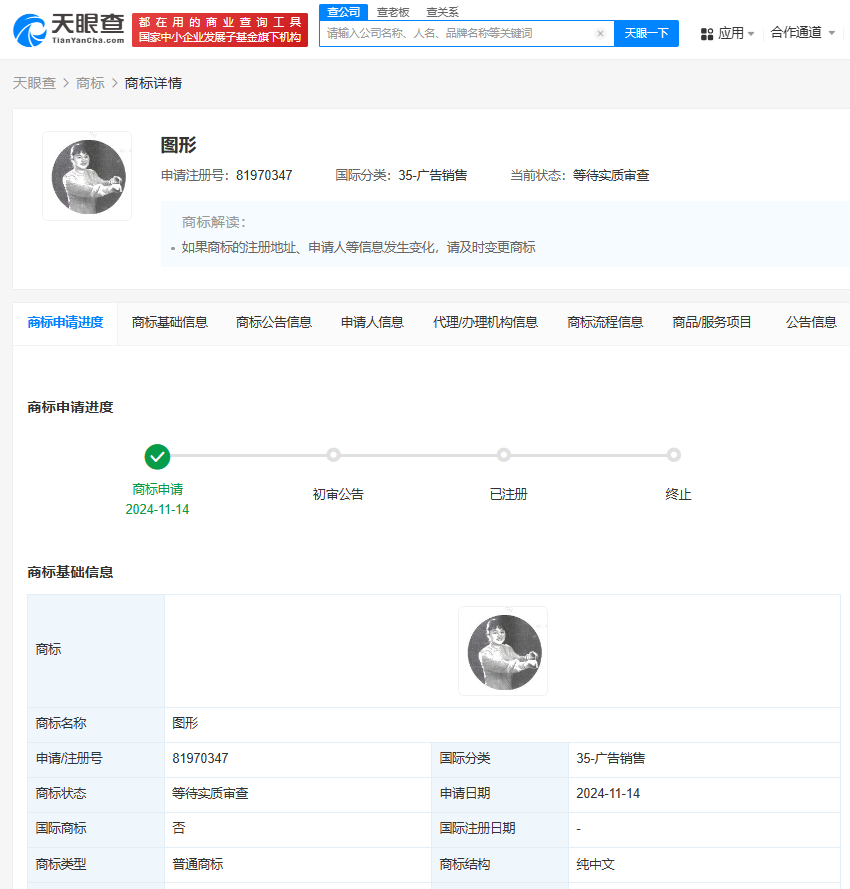Click 等待实质审查 in the 商标状态 row
The width and height of the screenshot is (850, 889).
click(210, 794)
